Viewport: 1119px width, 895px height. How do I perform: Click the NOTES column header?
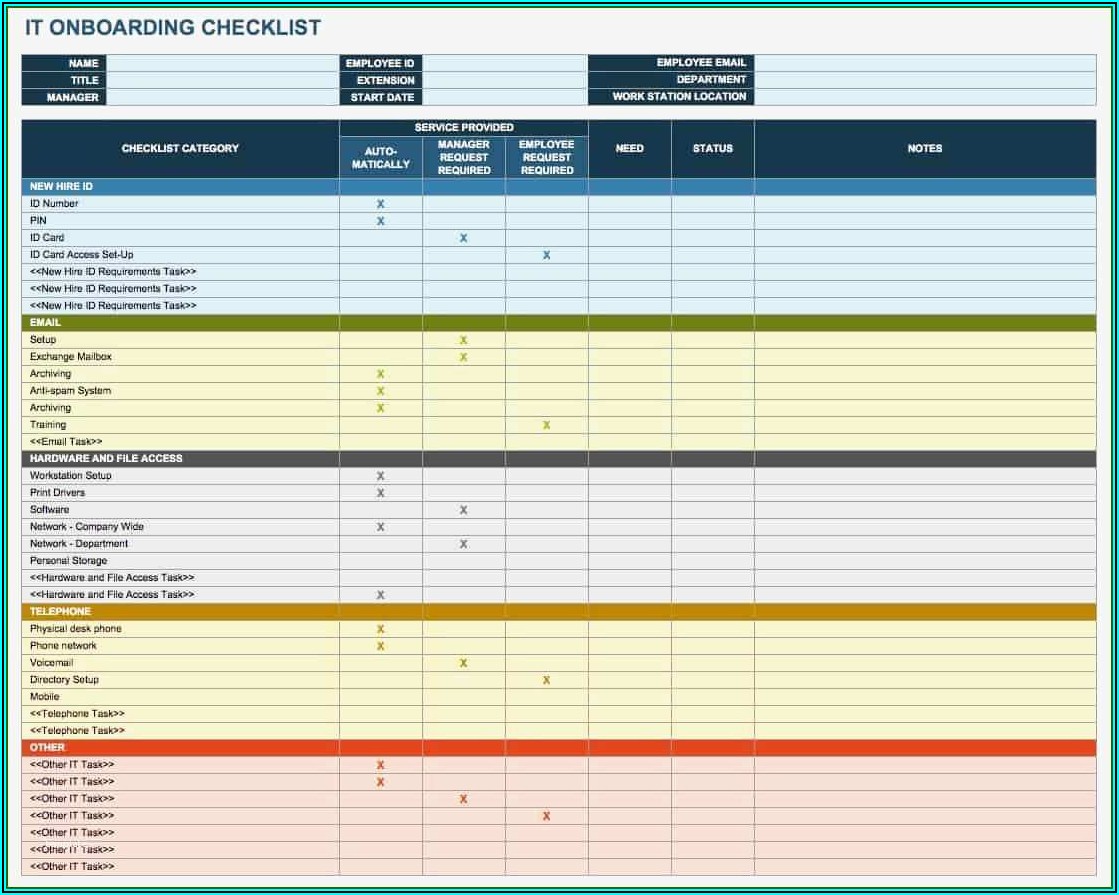(924, 149)
